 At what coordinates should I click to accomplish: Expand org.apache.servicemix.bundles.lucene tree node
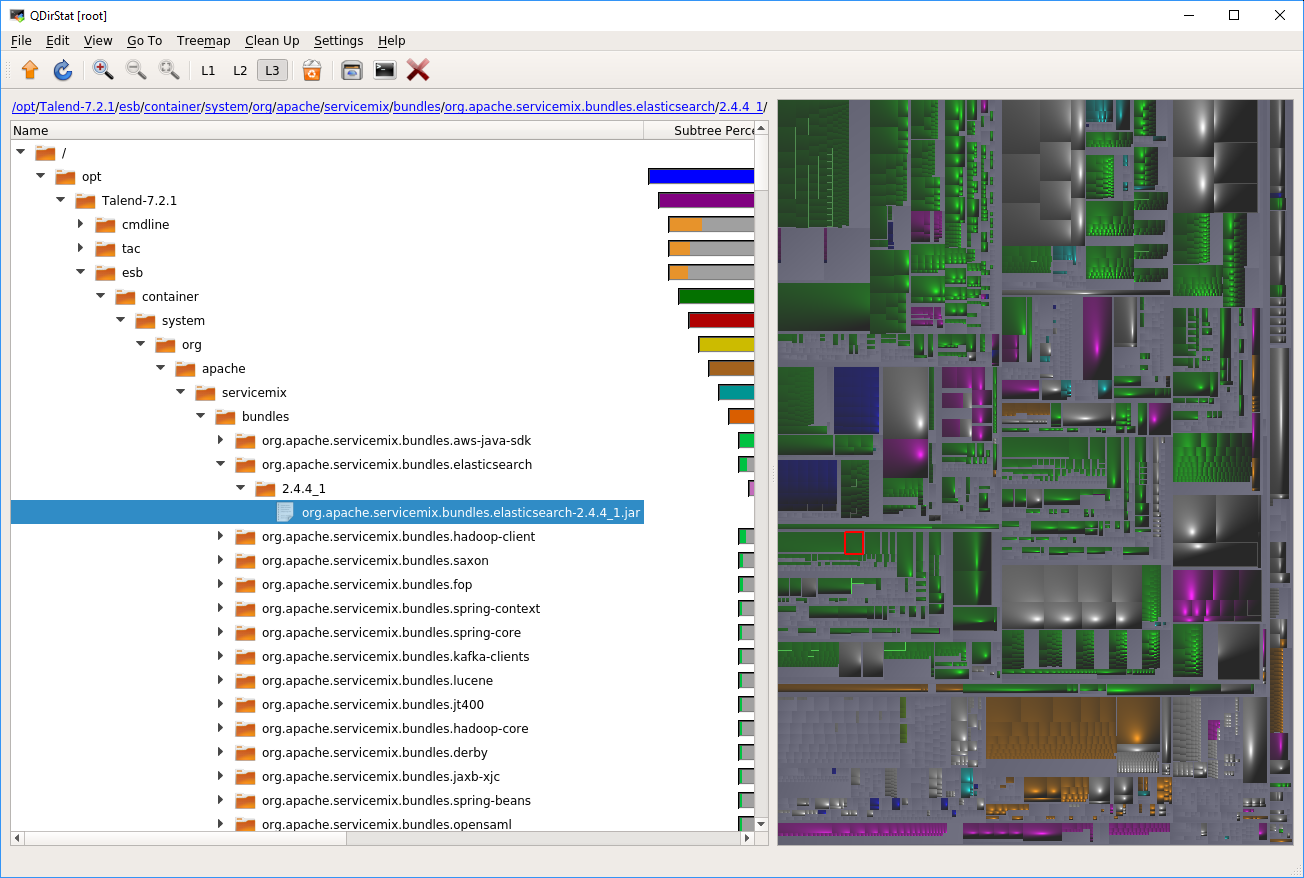pos(221,681)
